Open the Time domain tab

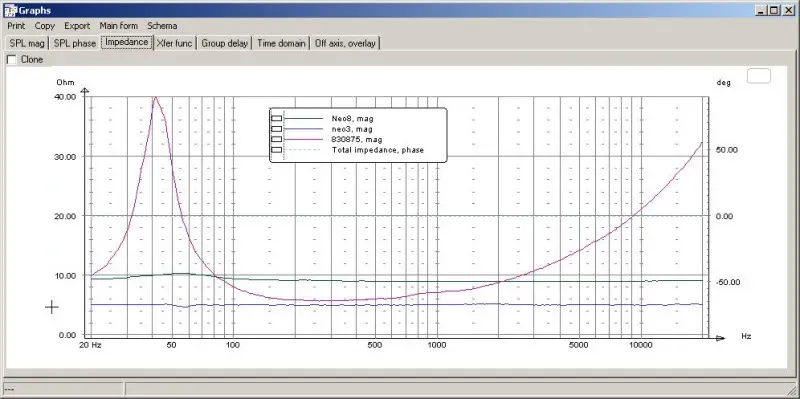point(281,43)
